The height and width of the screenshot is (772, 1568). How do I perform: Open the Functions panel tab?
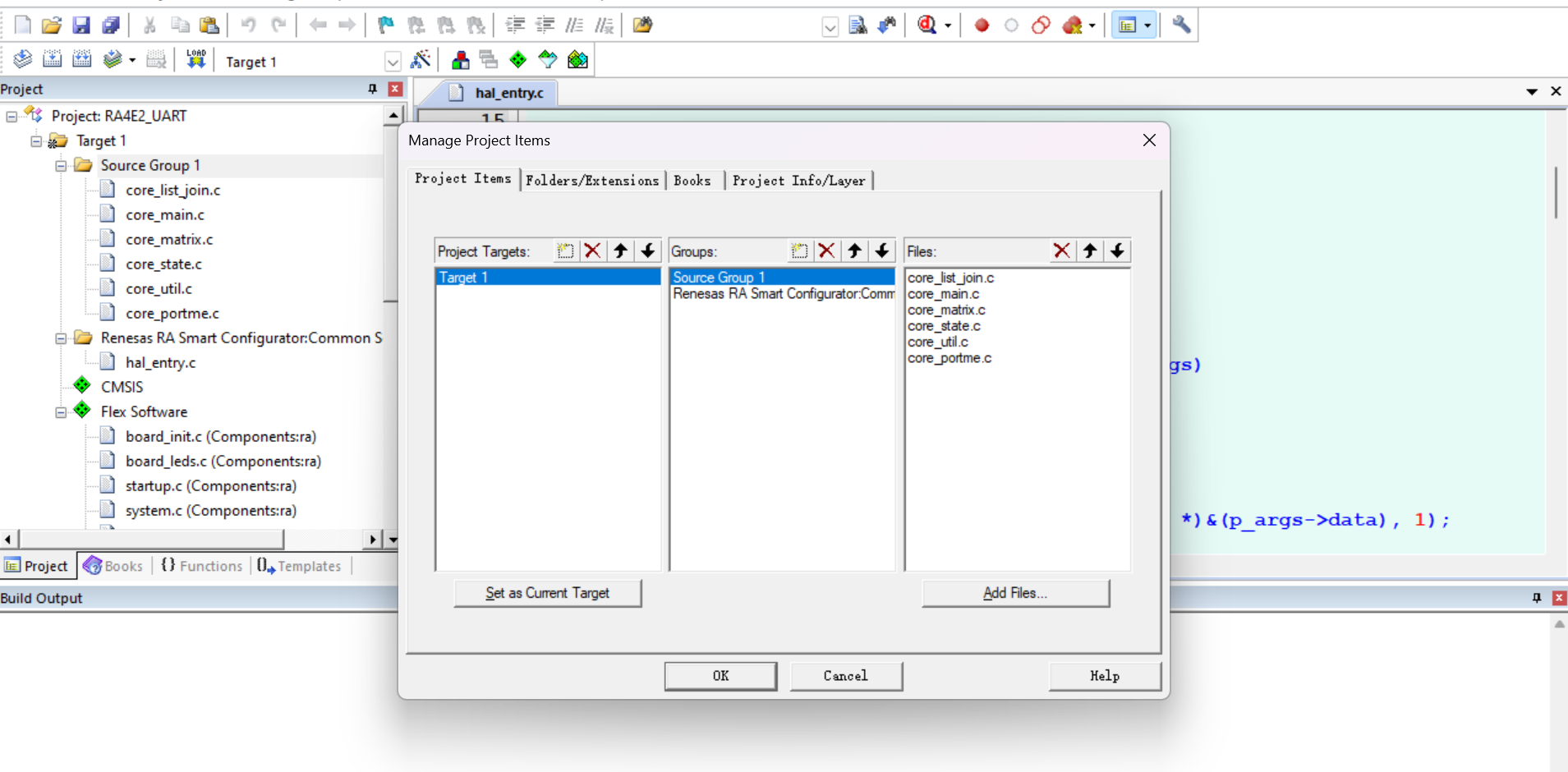202,566
